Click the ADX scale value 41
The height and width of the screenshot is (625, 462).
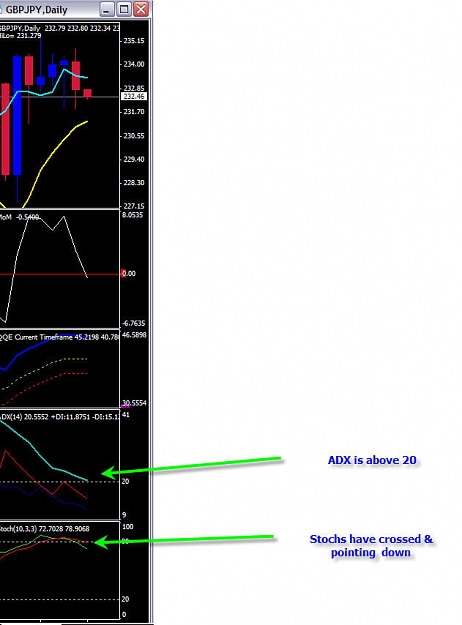click(x=126, y=415)
